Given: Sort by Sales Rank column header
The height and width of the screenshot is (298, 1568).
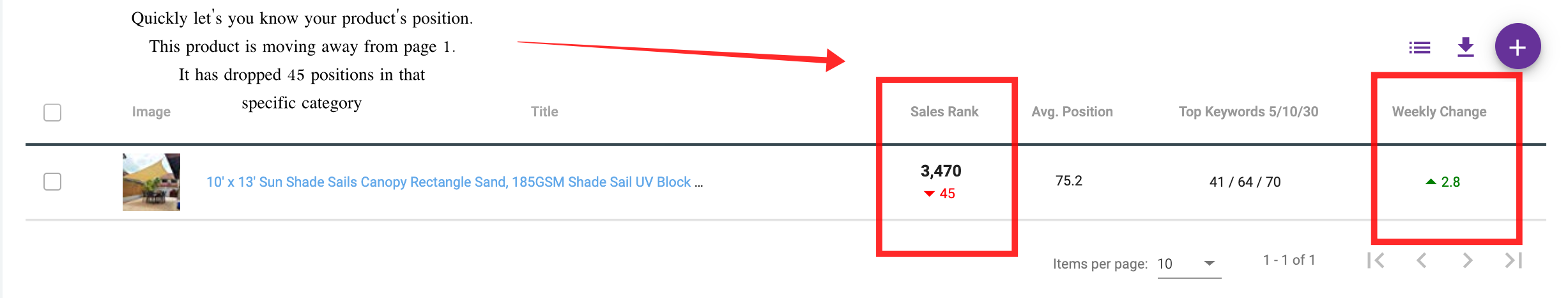Looking at the screenshot, I should pyautogui.click(x=944, y=112).
